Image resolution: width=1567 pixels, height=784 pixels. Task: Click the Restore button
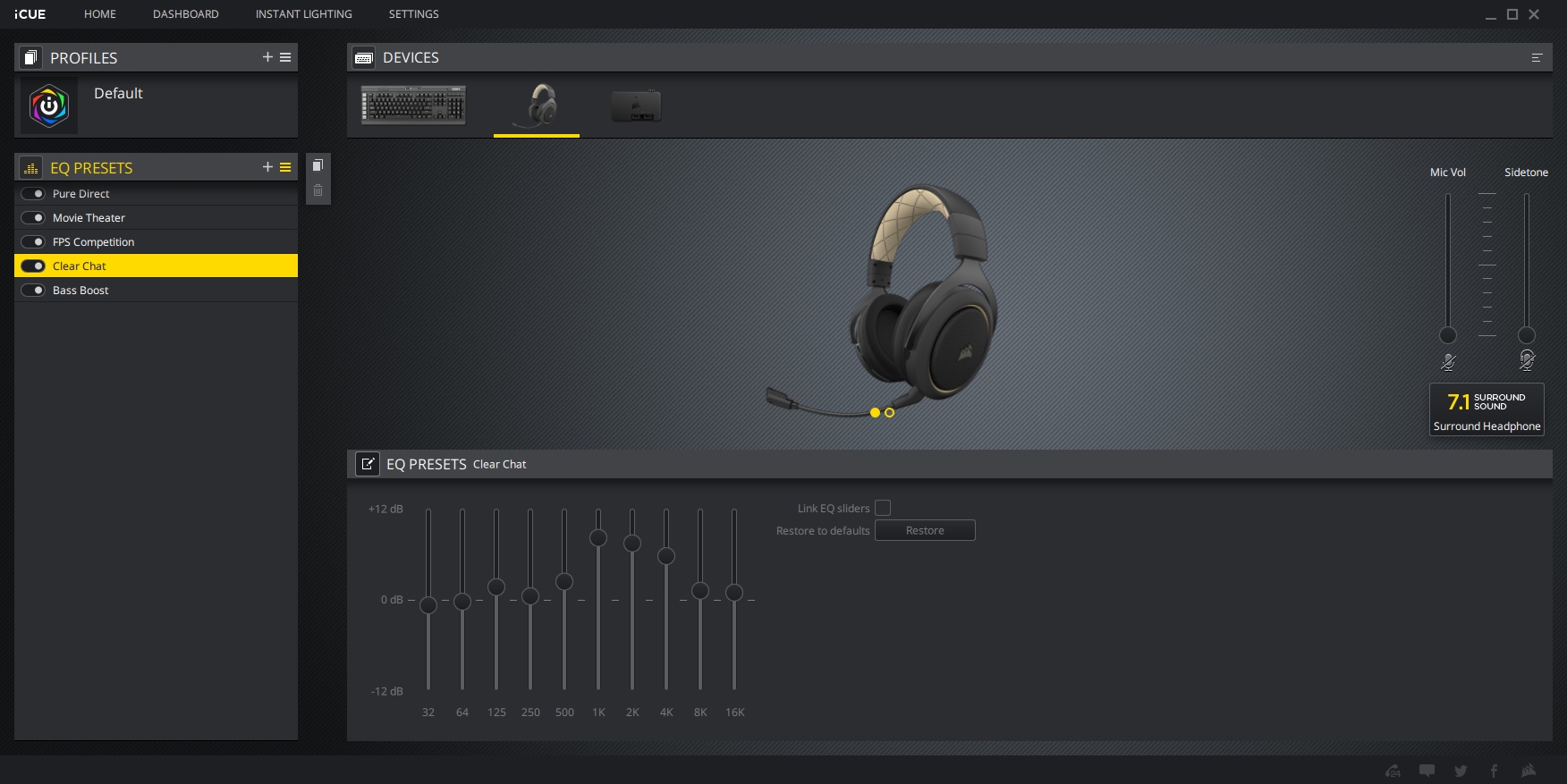coord(925,530)
